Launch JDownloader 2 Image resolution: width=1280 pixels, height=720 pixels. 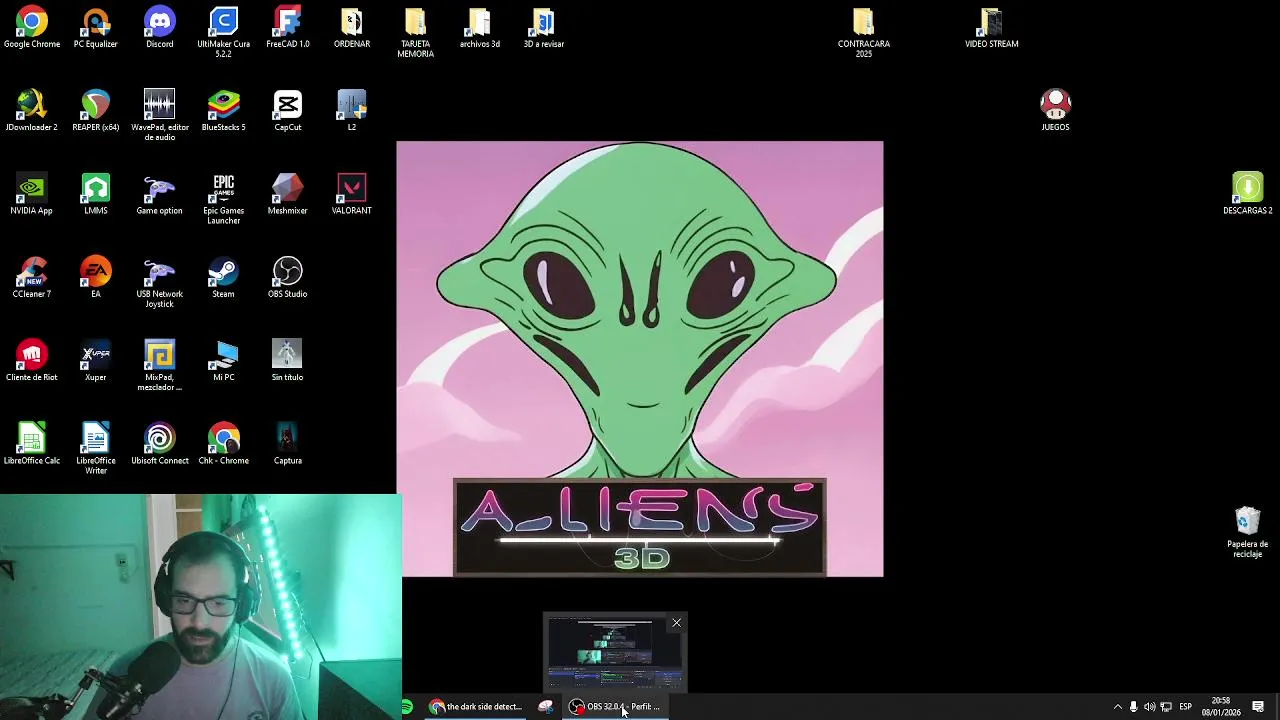pos(31,111)
